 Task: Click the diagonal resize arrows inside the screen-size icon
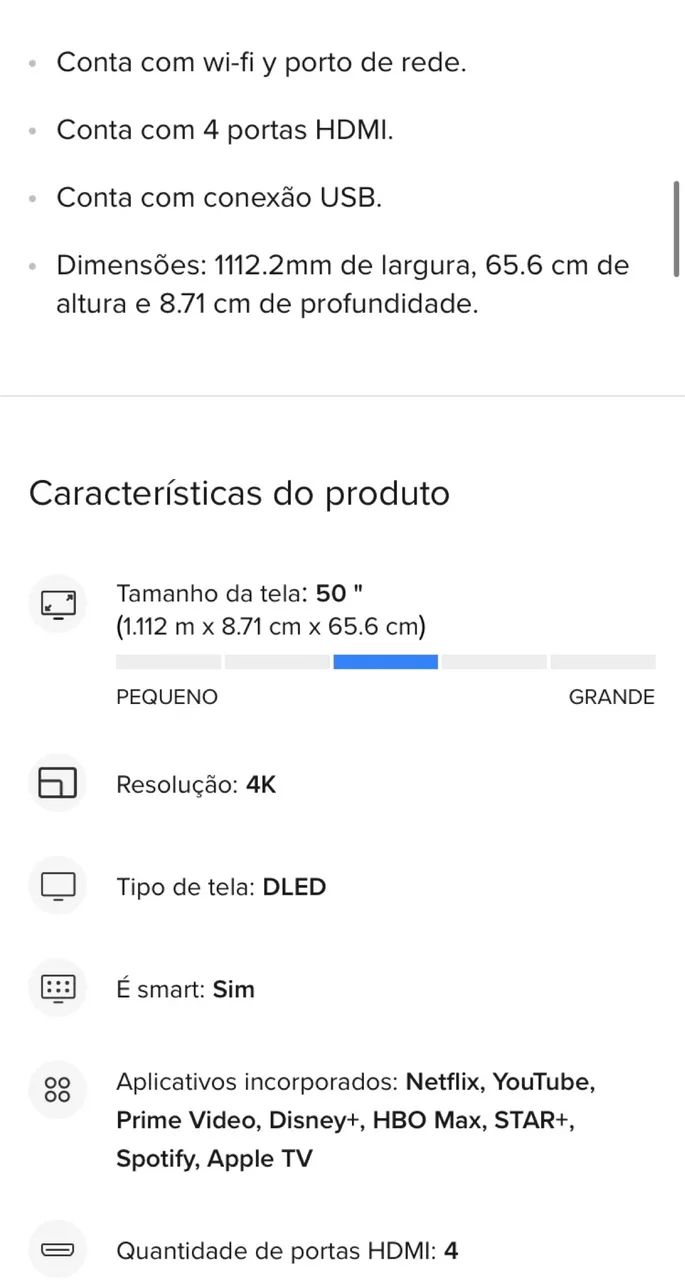(x=57, y=604)
